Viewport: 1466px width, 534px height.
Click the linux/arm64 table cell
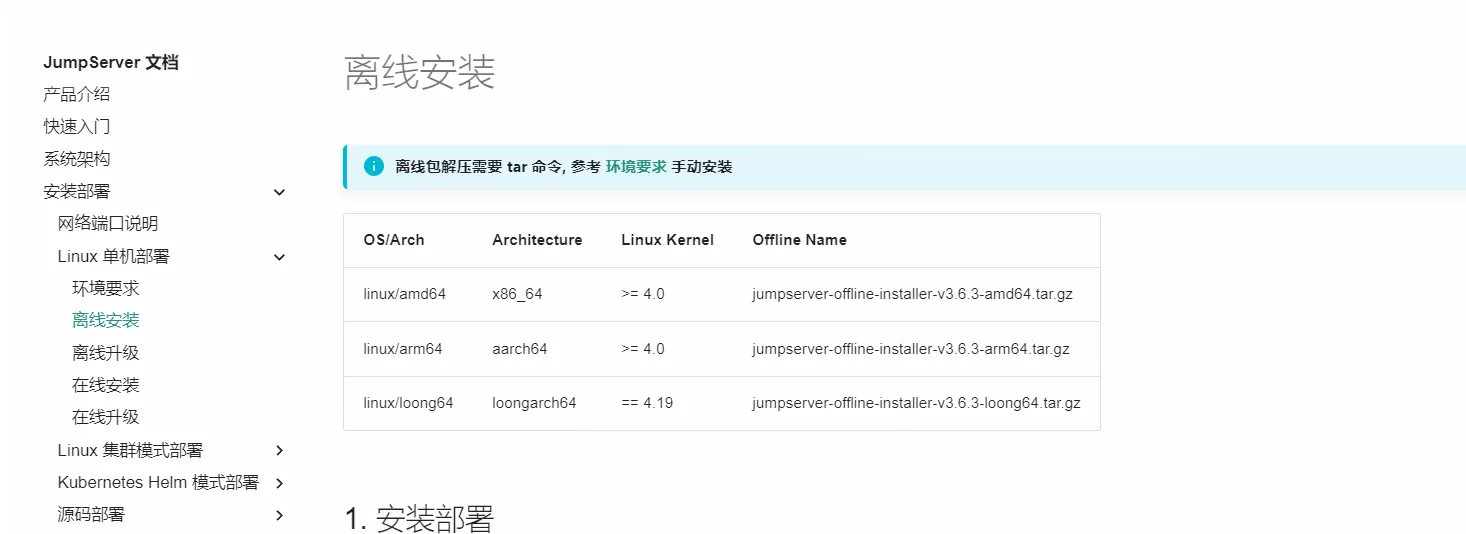tap(403, 349)
